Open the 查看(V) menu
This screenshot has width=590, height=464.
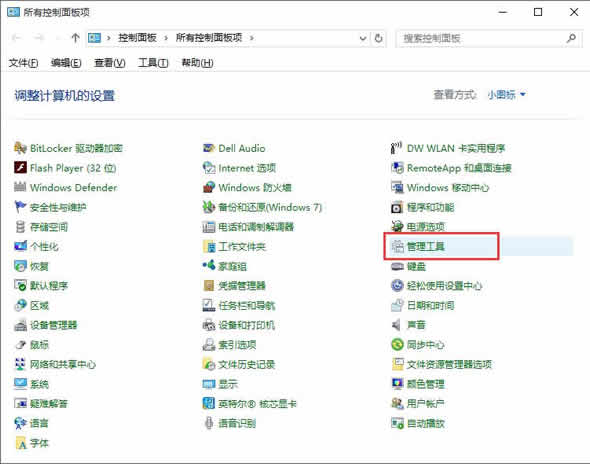click(x=110, y=62)
